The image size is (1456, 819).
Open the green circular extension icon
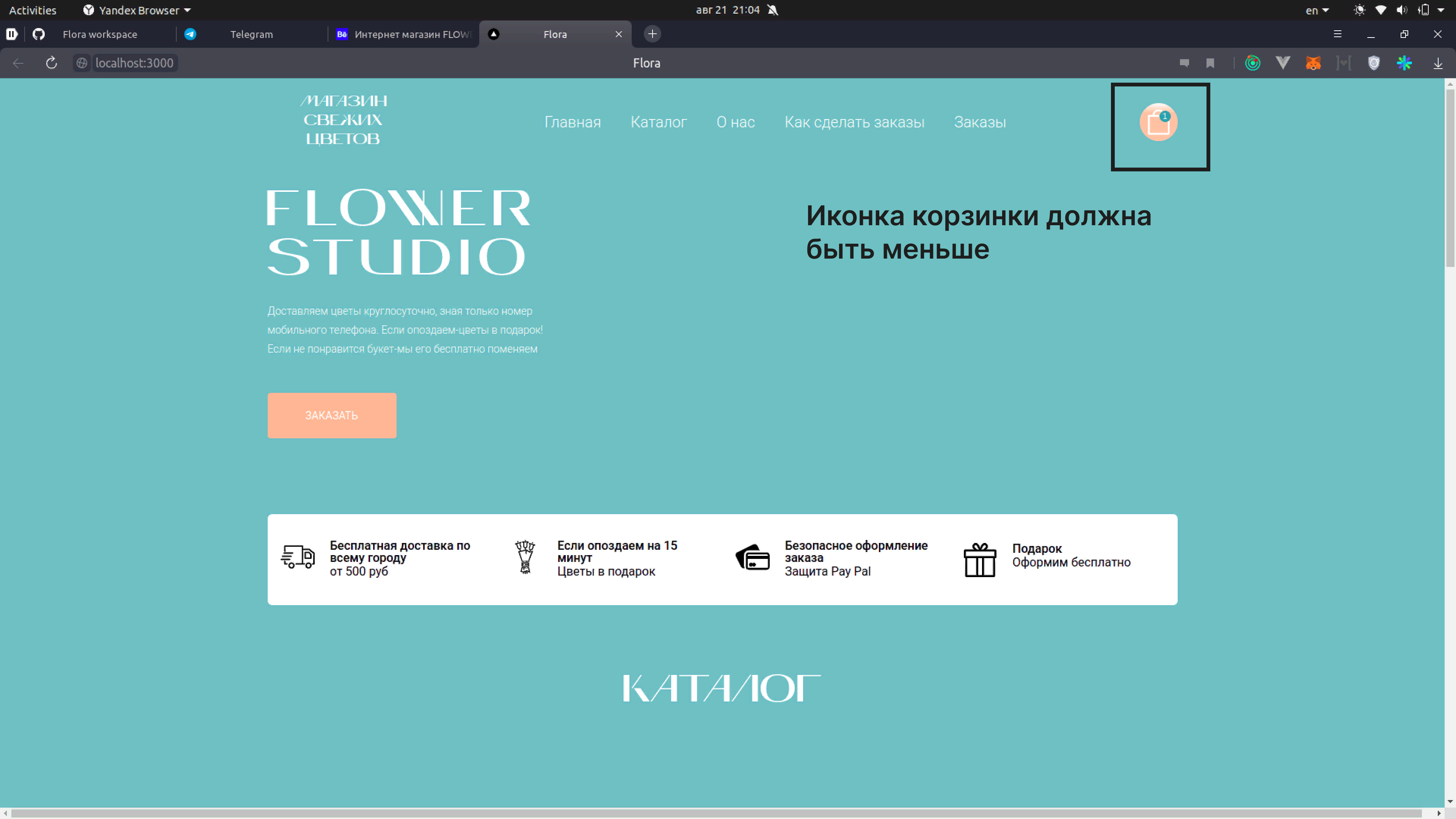coord(1252,63)
